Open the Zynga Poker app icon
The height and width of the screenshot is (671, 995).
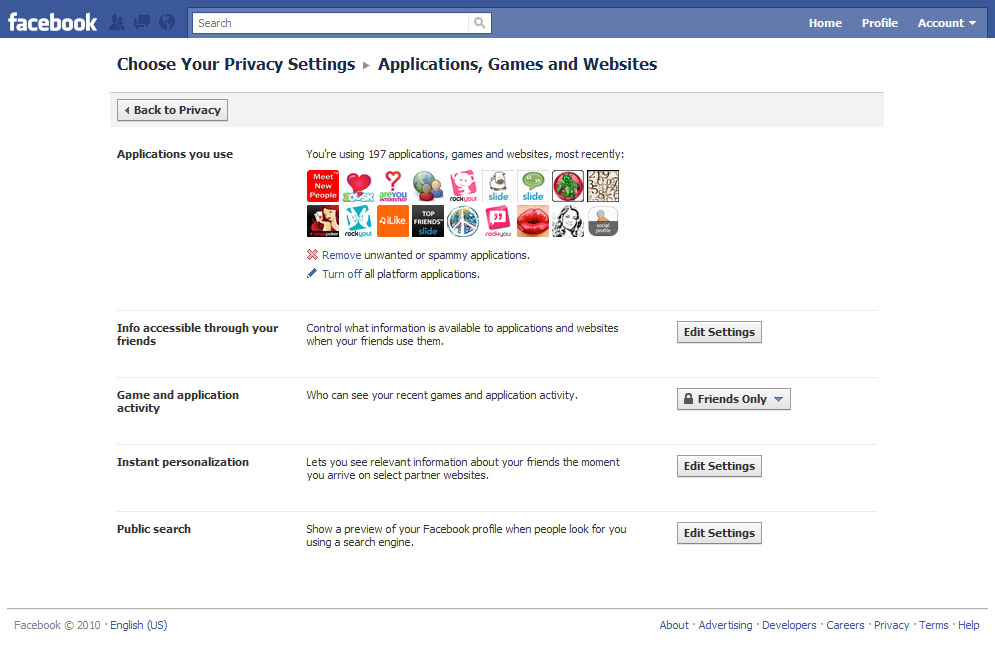tap(323, 221)
